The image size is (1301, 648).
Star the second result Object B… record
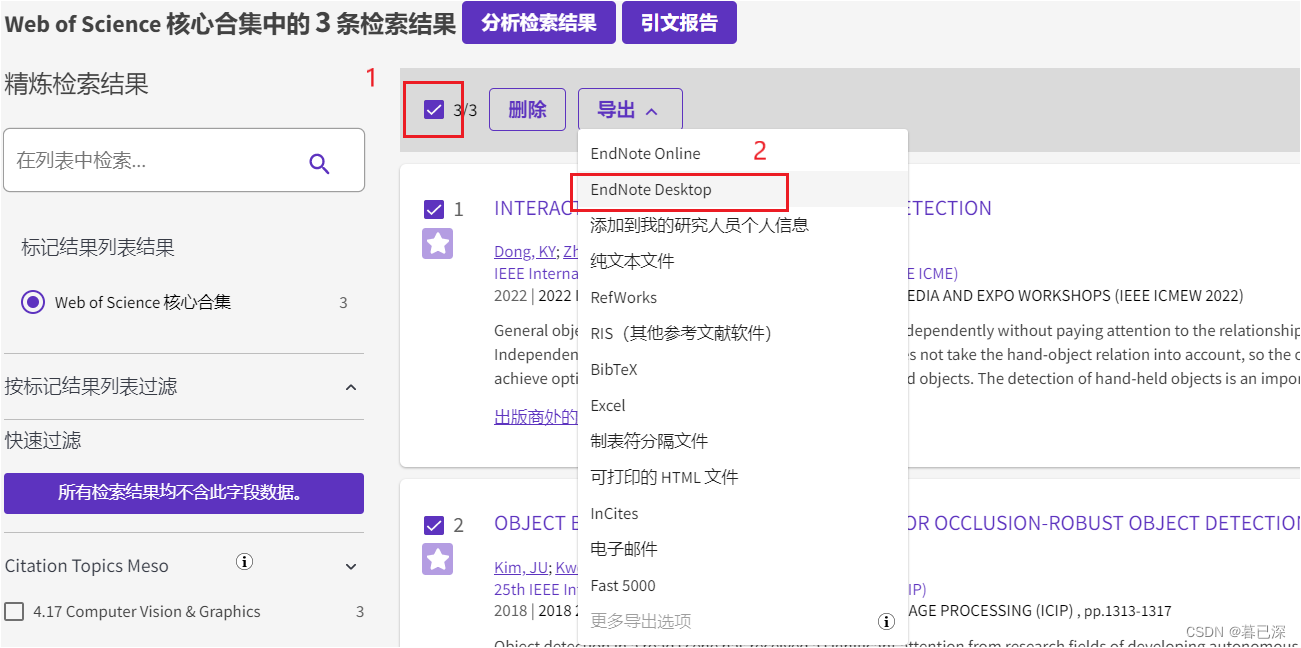[437, 559]
